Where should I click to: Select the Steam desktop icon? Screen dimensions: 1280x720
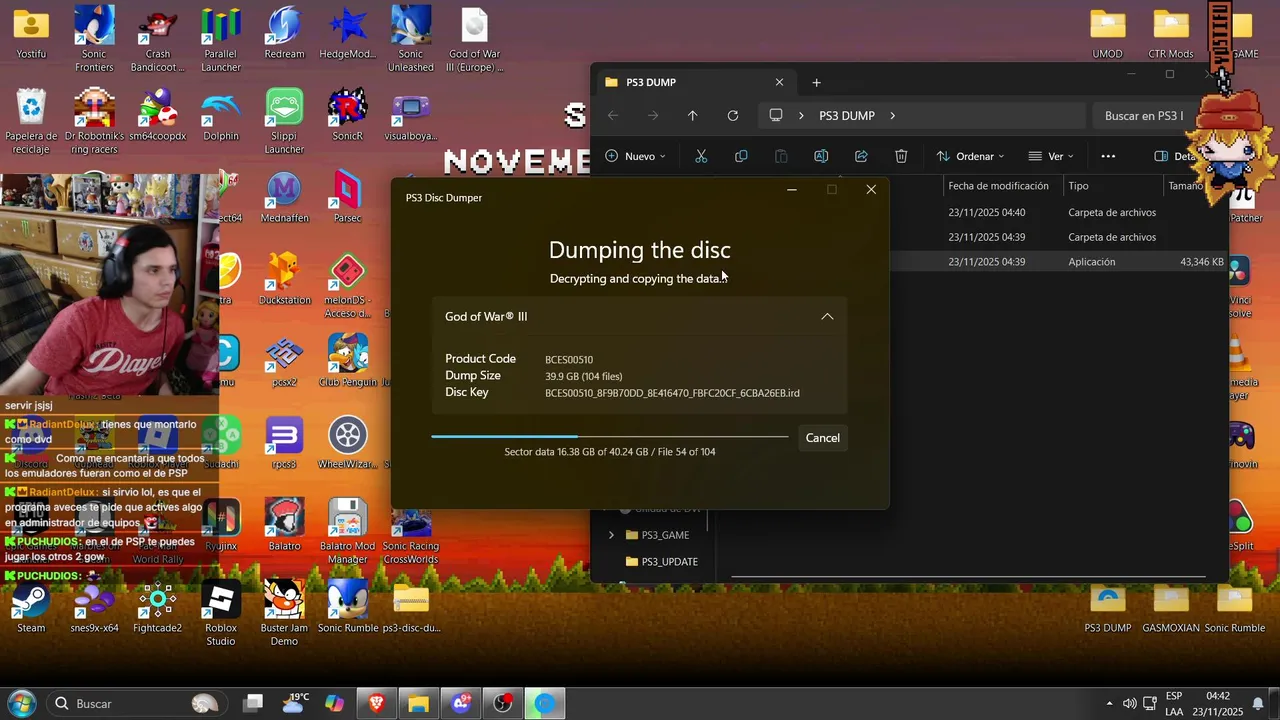tap(31, 607)
